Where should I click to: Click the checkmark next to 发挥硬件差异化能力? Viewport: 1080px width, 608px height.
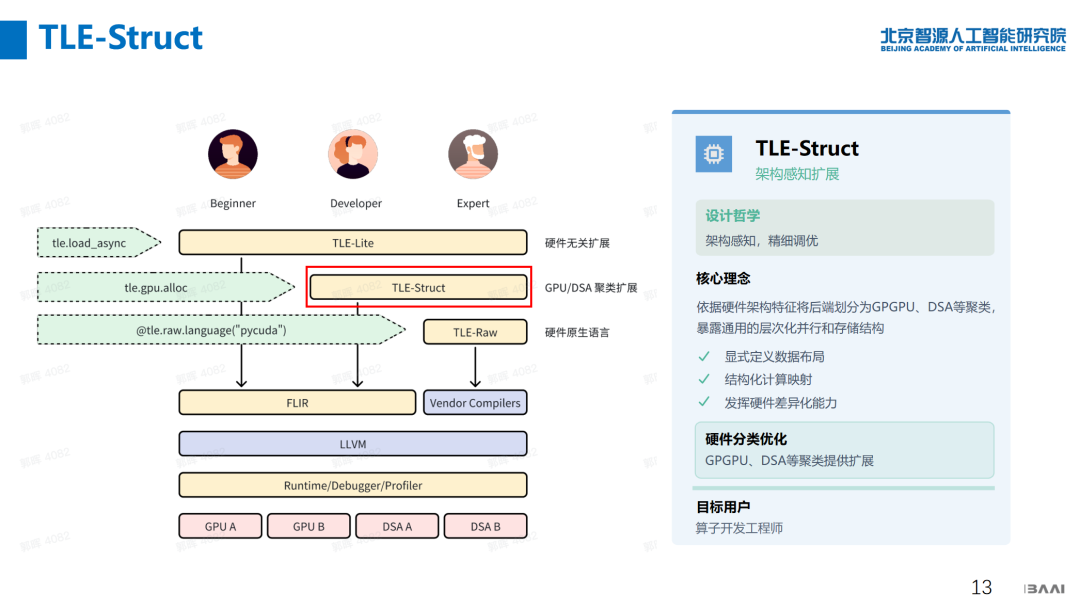pyautogui.click(x=704, y=401)
